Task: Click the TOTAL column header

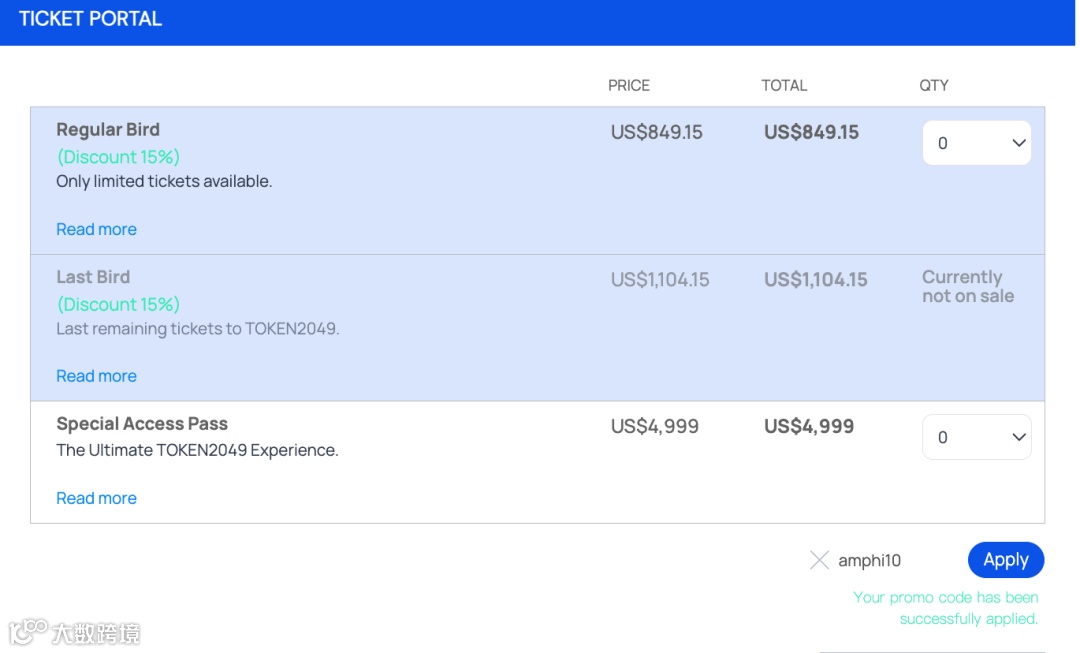Action: (x=784, y=85)
